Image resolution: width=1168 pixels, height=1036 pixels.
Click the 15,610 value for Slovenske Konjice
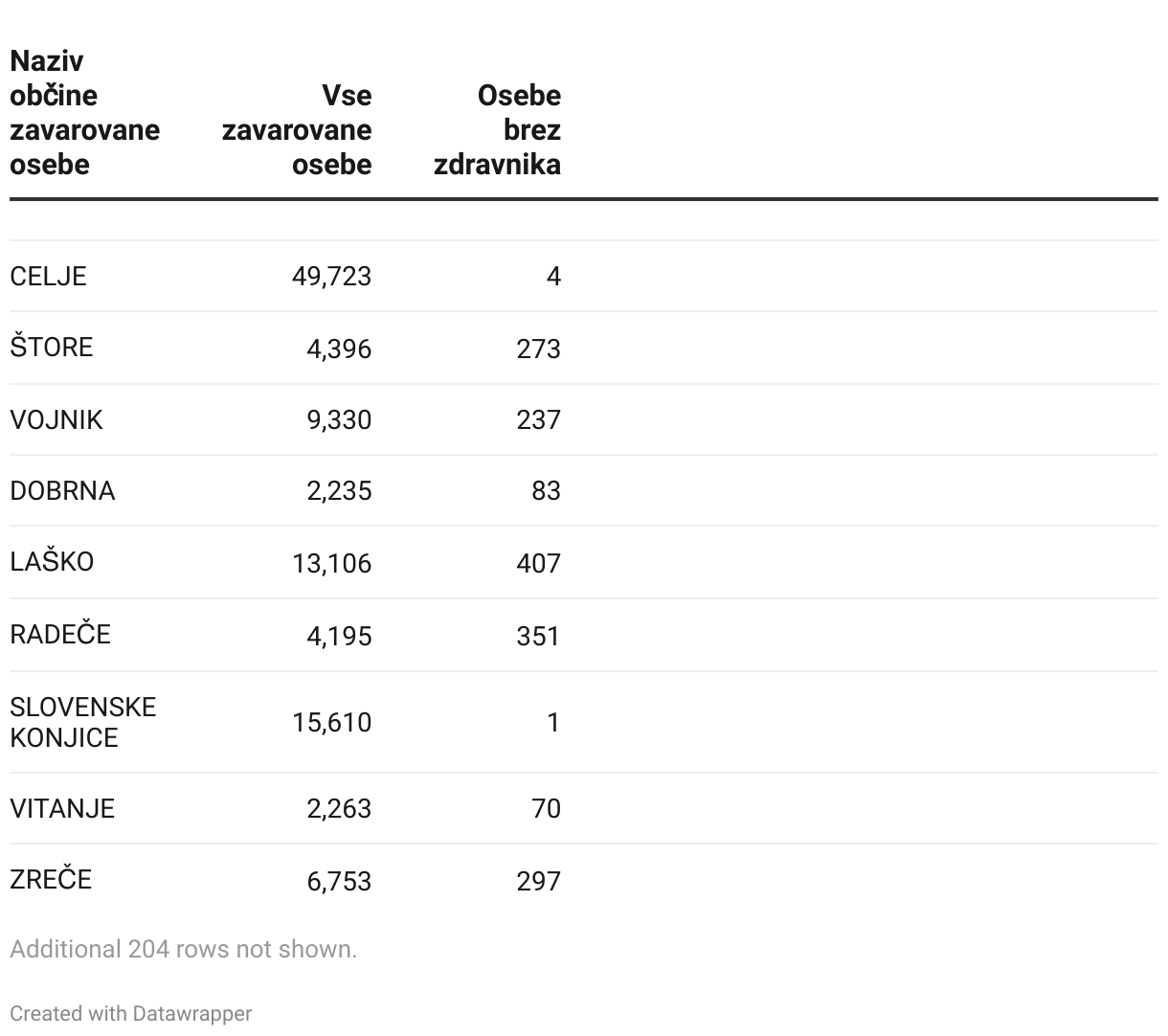(331, 722)
